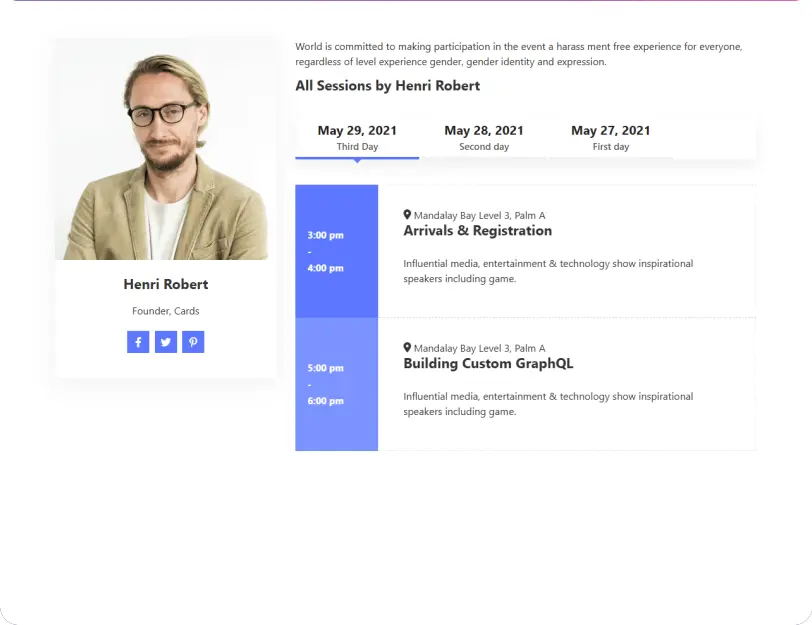Image resolution: width=812 pixels, height=625 pixels.
Task: Click the 'Founder, Cards' job title text
Action: (x=166, y=311)
